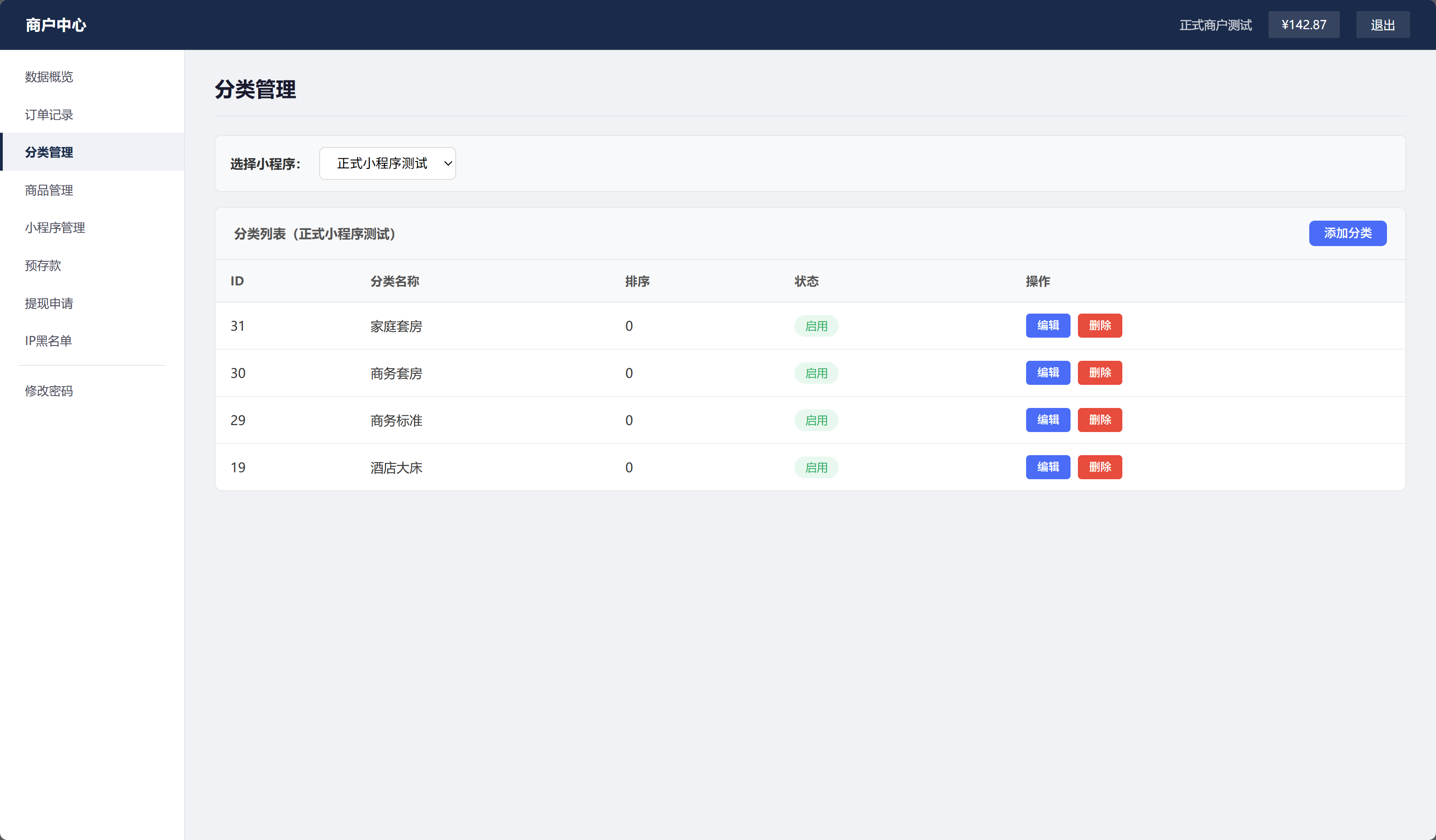The height and width of the screenshot is (840, 1436).
Task: Edit the 商务标准 category
Action: pos(1047,420)
